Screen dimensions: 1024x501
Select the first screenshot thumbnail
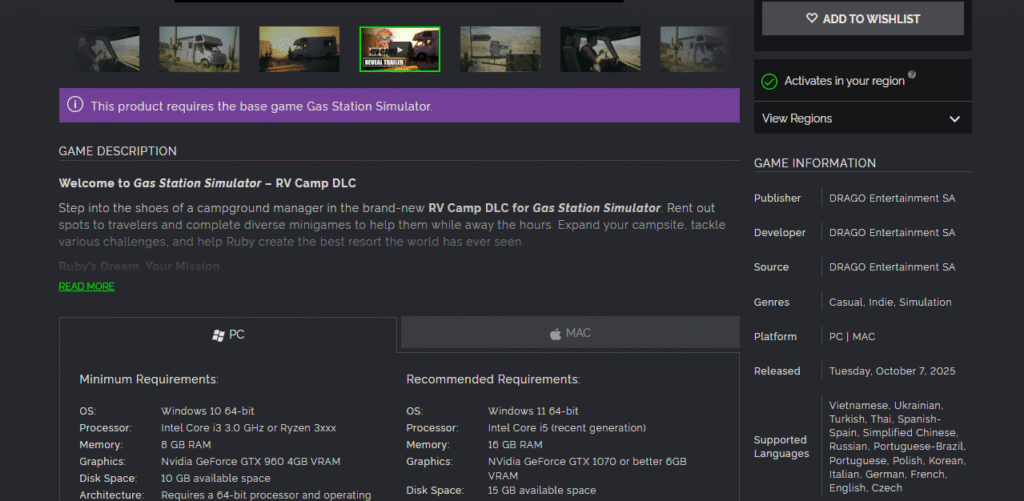point(108,49)
